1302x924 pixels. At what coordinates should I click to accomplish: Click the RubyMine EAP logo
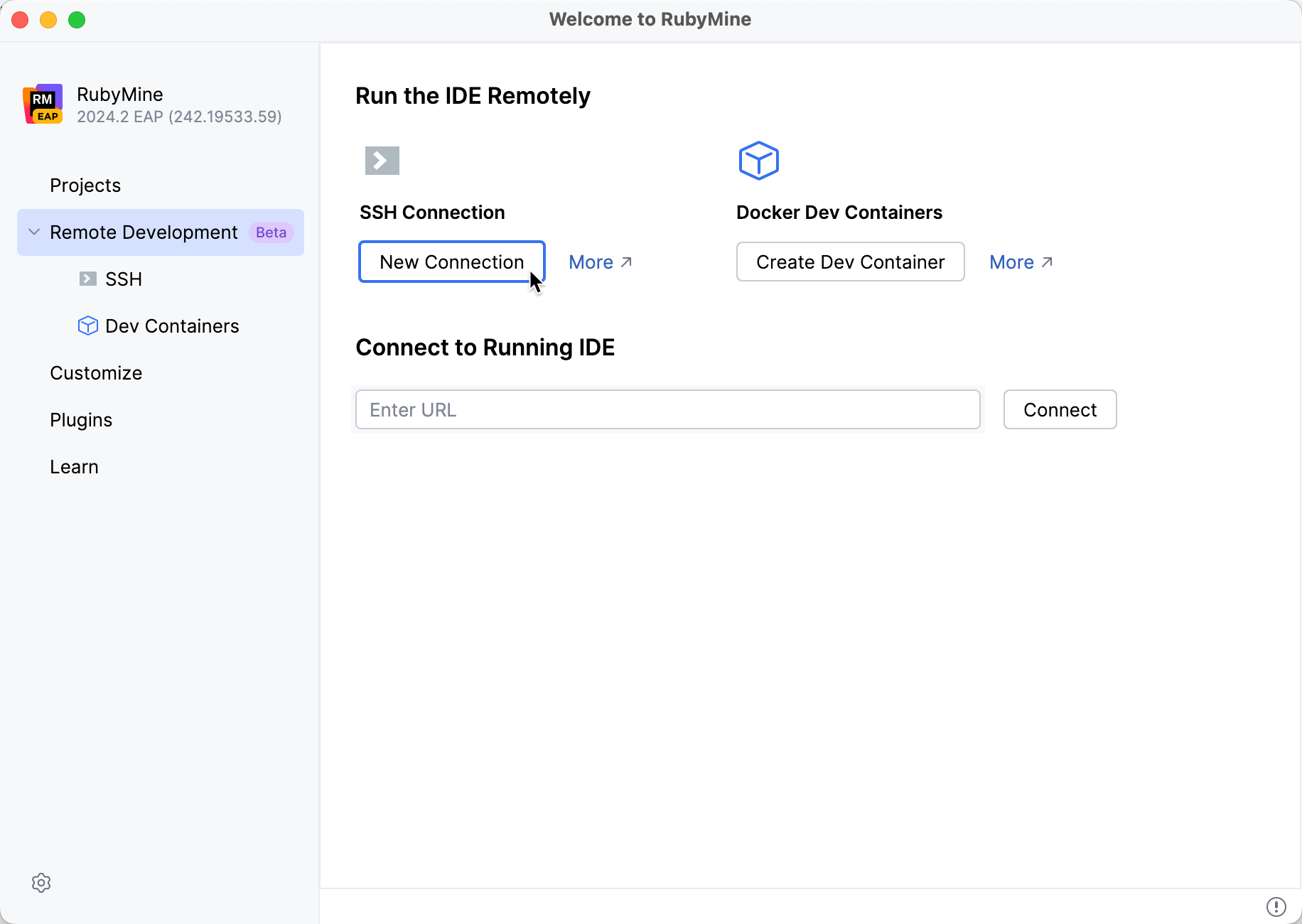tap(42, 104)
